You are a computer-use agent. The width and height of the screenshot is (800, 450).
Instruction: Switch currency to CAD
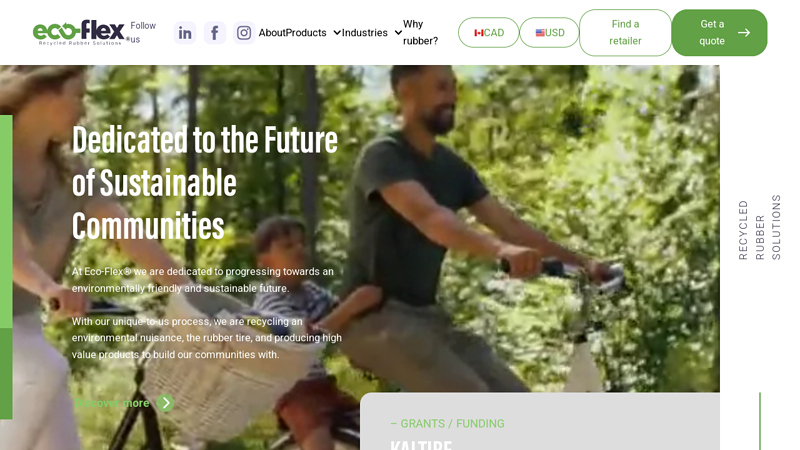488,33
